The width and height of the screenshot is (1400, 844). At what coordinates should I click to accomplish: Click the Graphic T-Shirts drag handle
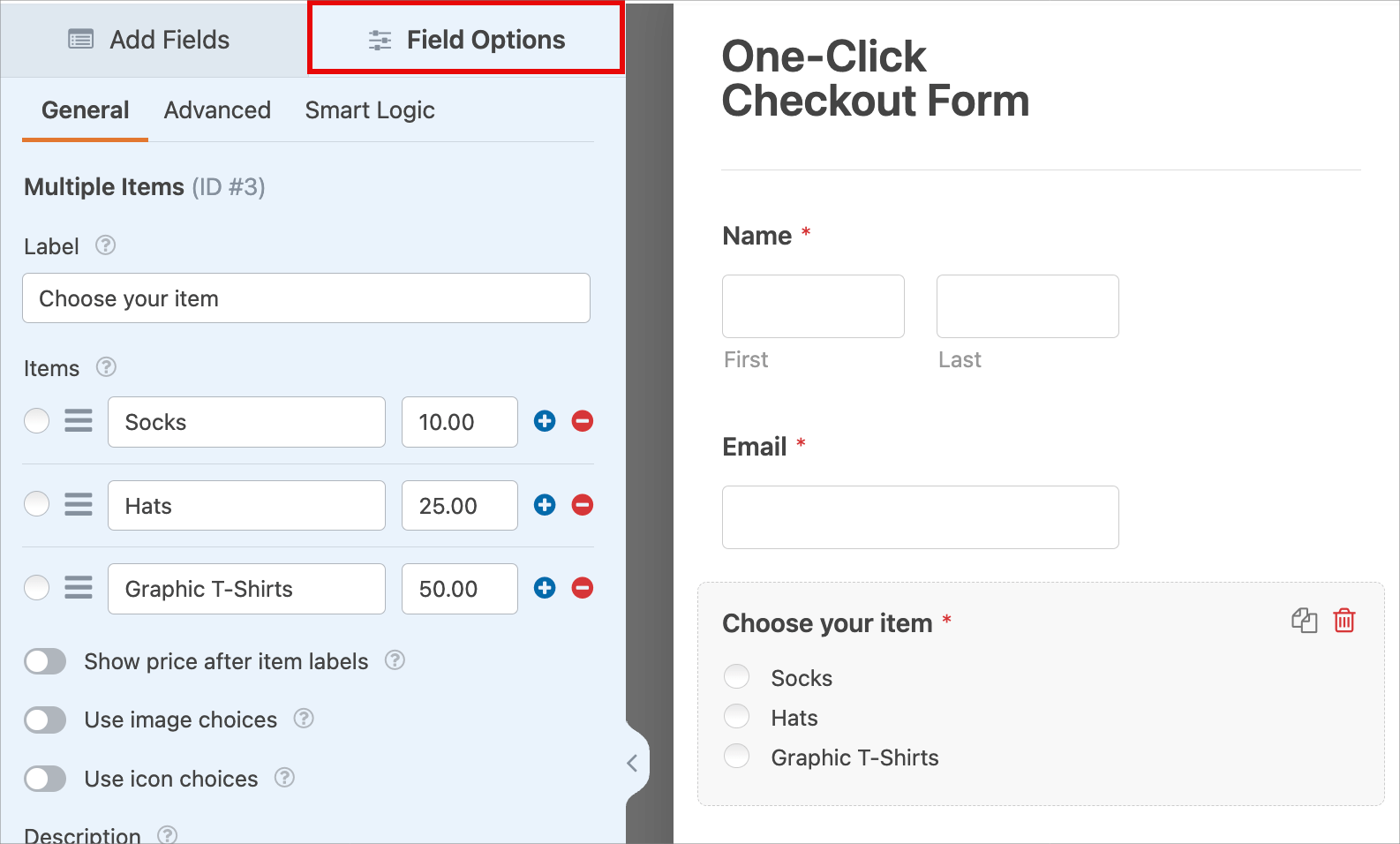79,587
